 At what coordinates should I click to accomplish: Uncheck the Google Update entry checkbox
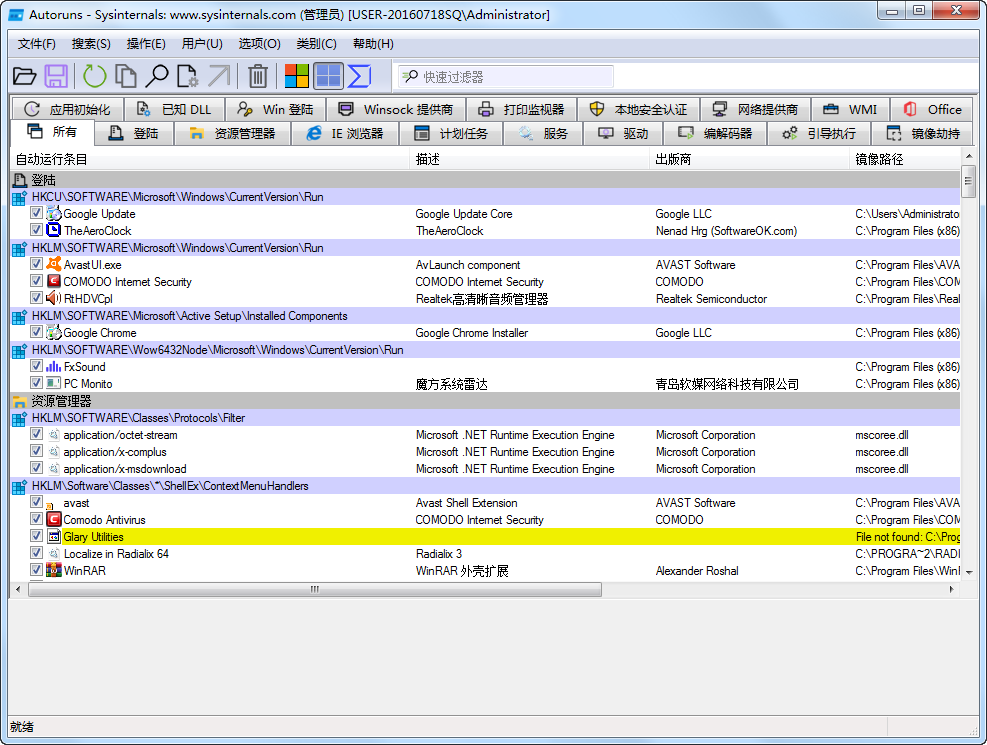click(37, 214)
